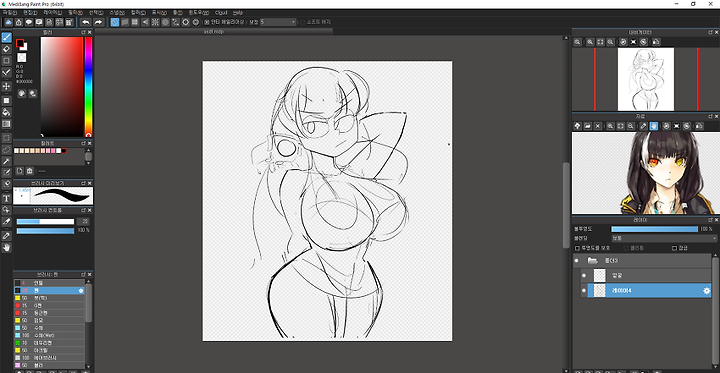Turn on the vanishing point snap icon
720x373 pixels.
[145, 22]
